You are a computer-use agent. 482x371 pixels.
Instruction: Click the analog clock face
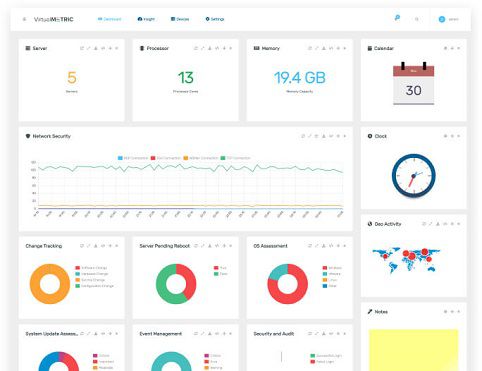pyautogui.click(x=413, y=176)
